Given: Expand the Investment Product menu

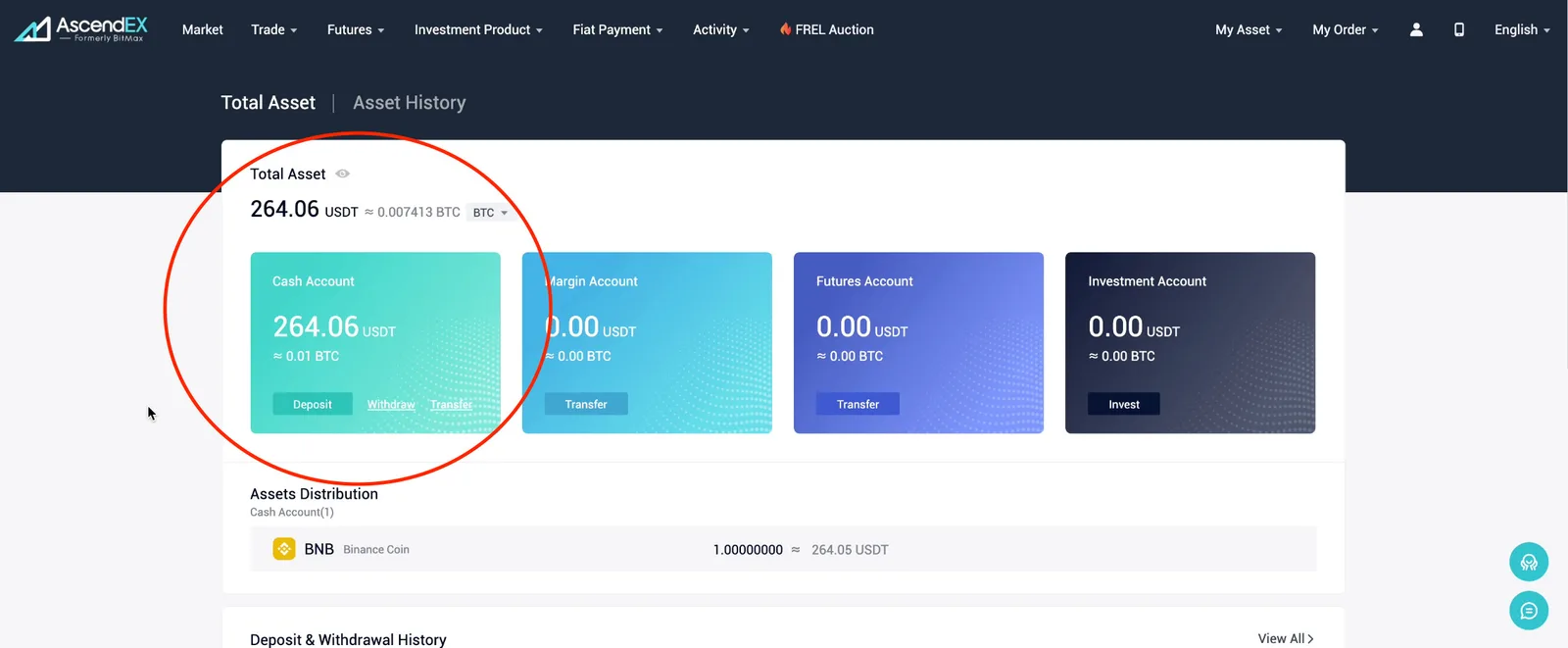Looking at the screenshot, I should (x=478, y=29).
